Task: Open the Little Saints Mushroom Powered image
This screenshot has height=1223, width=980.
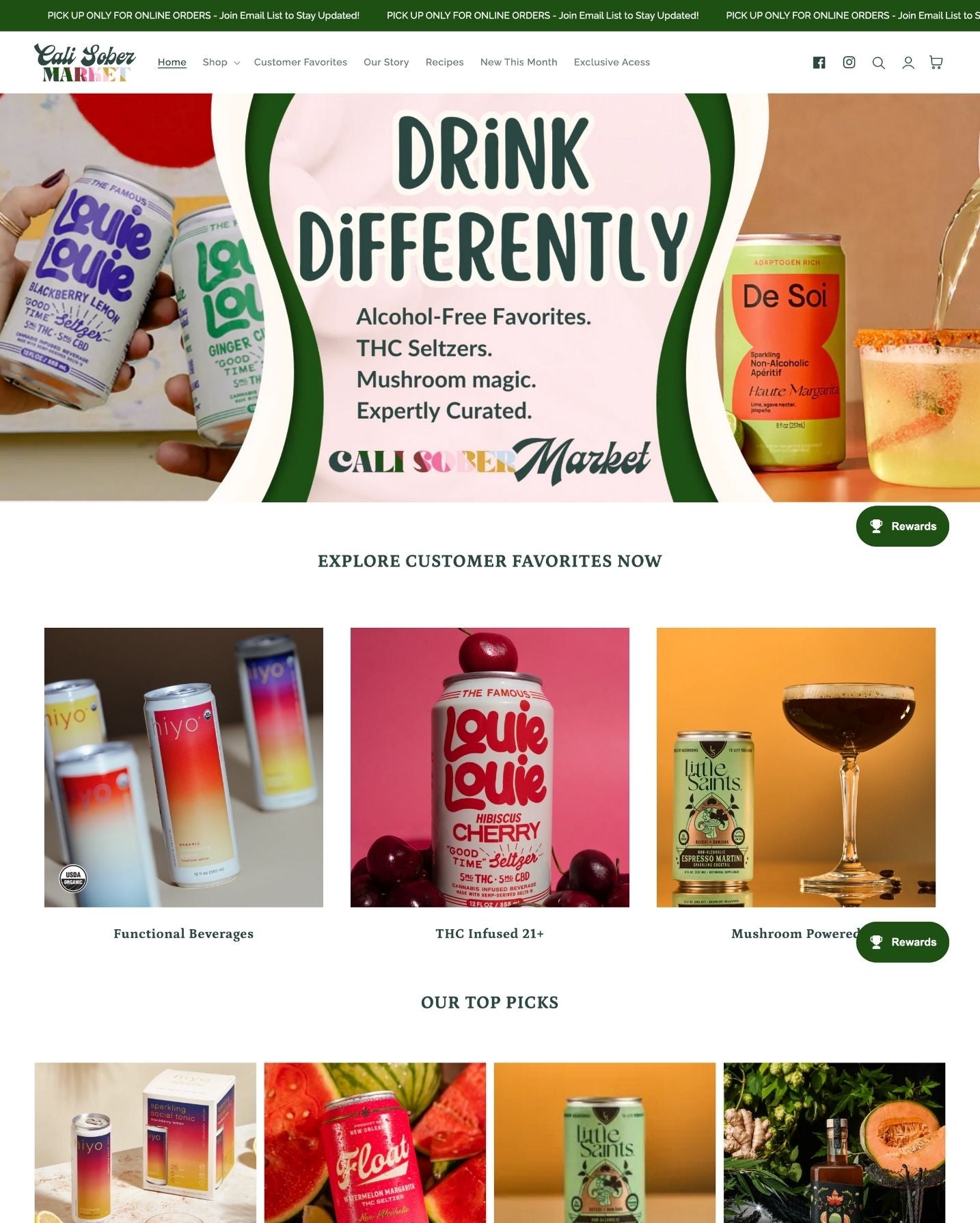Action: point(796,767)
